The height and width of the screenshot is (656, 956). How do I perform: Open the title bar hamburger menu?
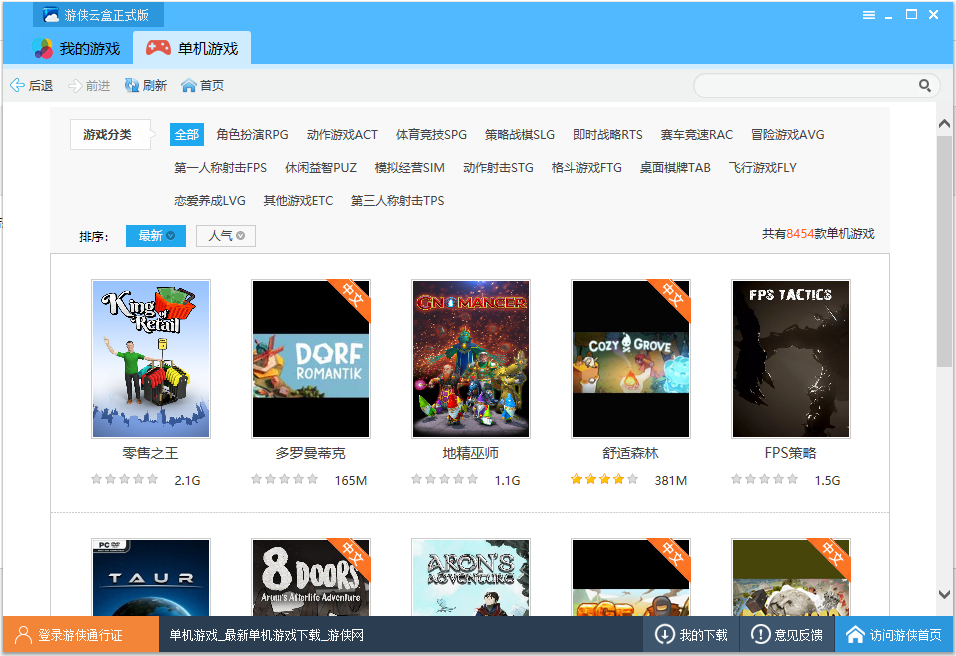coord(869,15)
